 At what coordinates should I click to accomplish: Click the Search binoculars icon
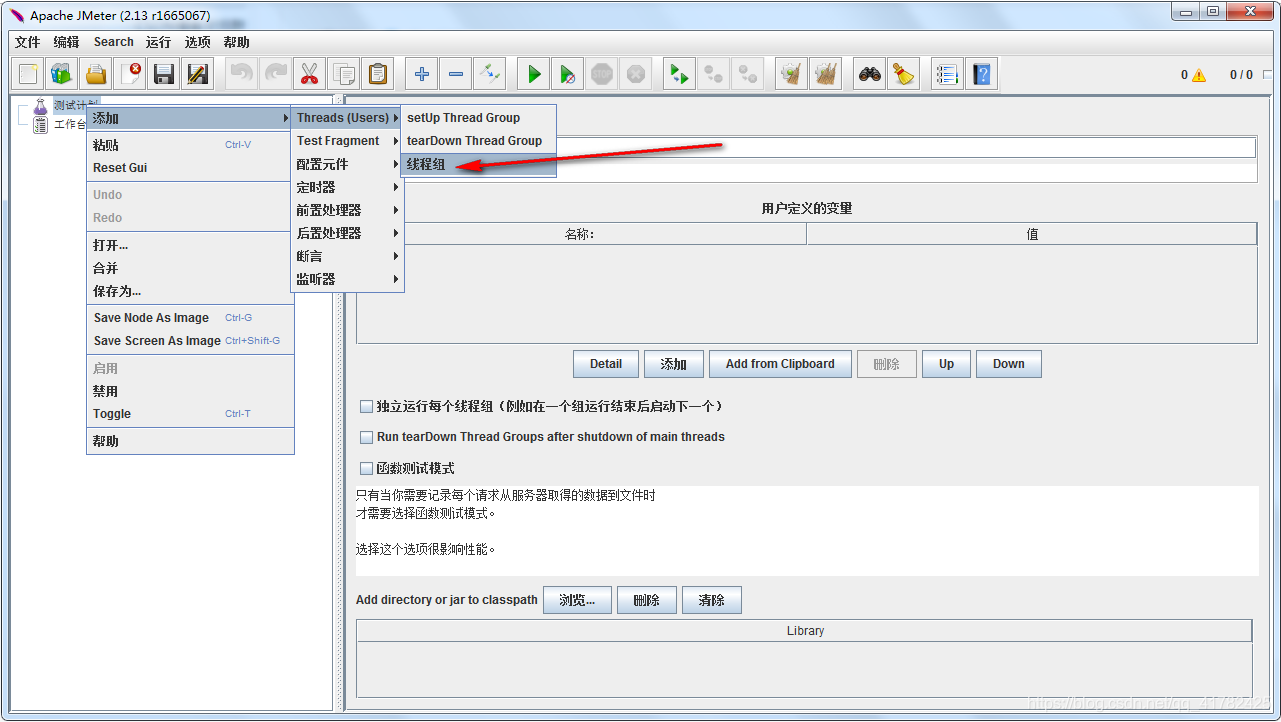[870, 74]
